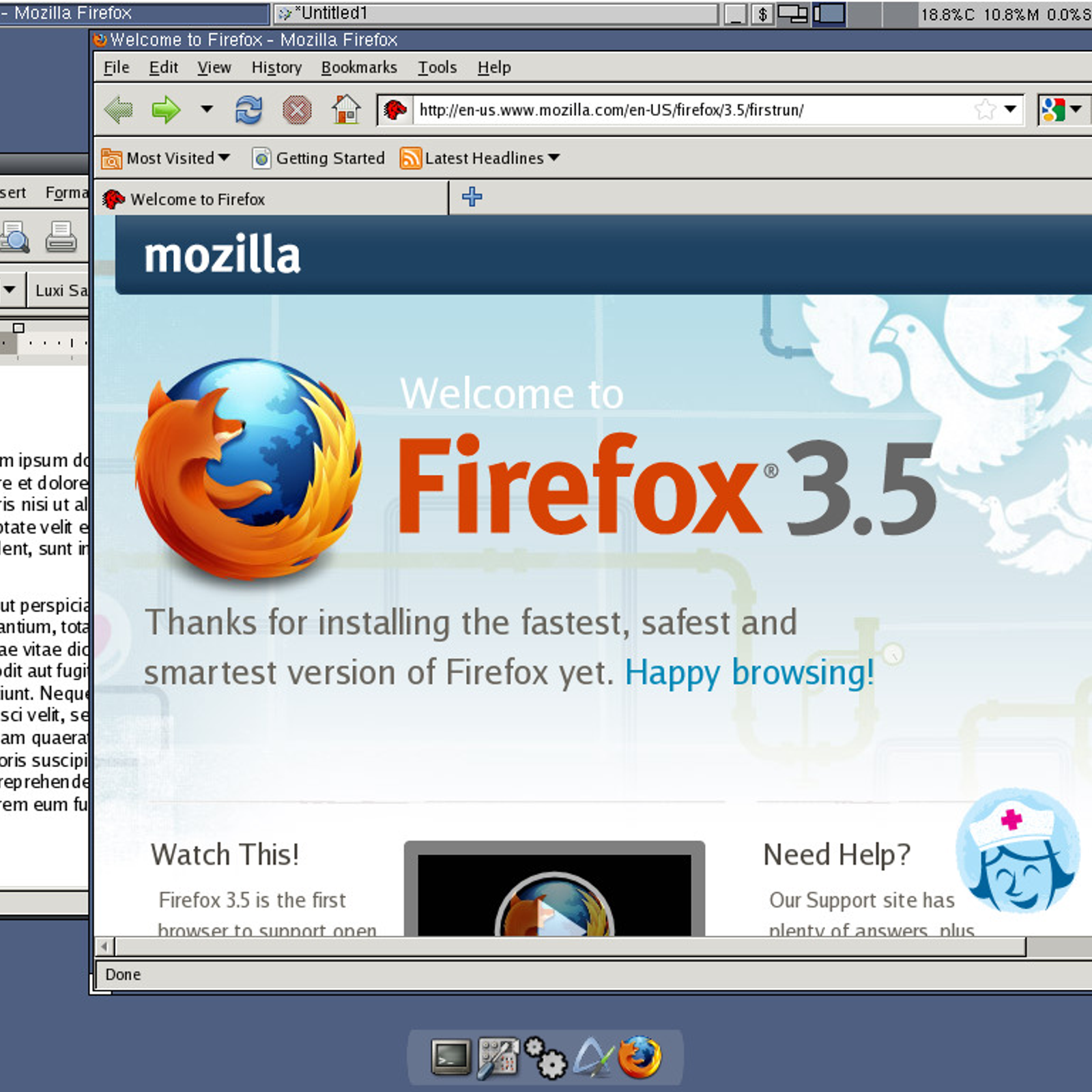Open the gears settings dock icon
The height and width of the screenshot is (1092, 1092).
click(545, 1058)
